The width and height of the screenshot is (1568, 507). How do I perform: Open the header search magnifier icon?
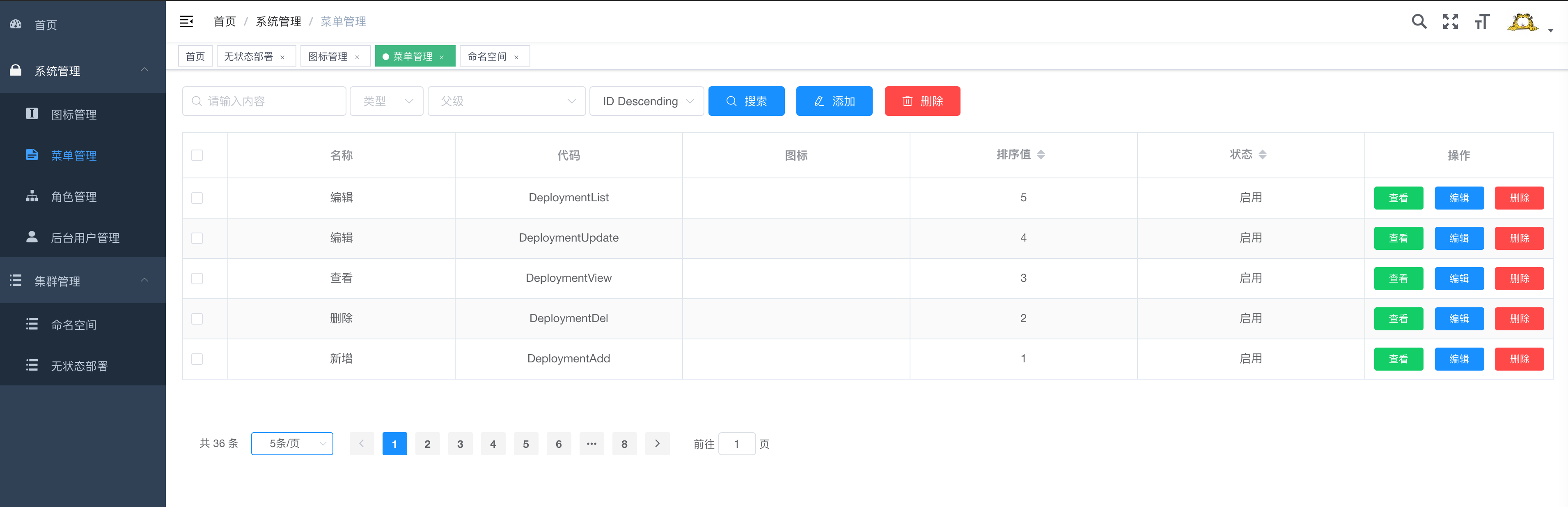pyautogui.click(x=1419, y=22)
